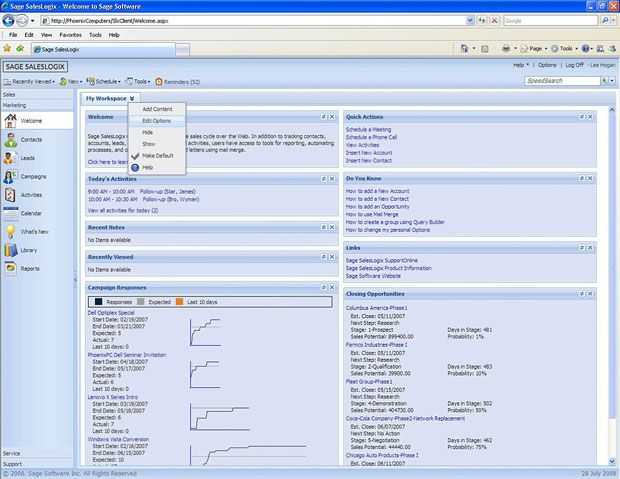
Task: Click the browser Print icon
Action: [506, 48]
